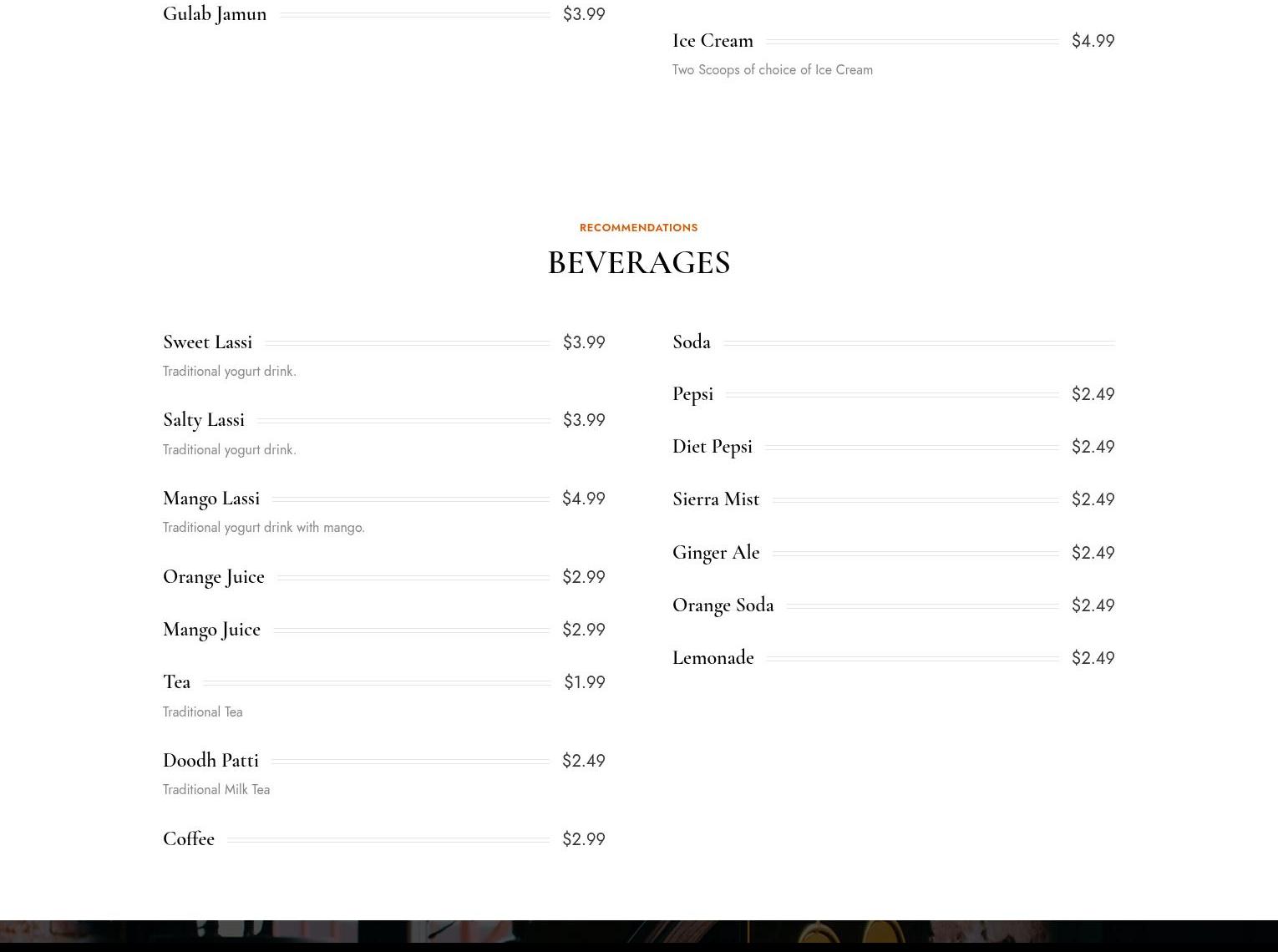Select the Mango Lassi item name
Screen dimensions: 1278x952
[x=211, y=499]
